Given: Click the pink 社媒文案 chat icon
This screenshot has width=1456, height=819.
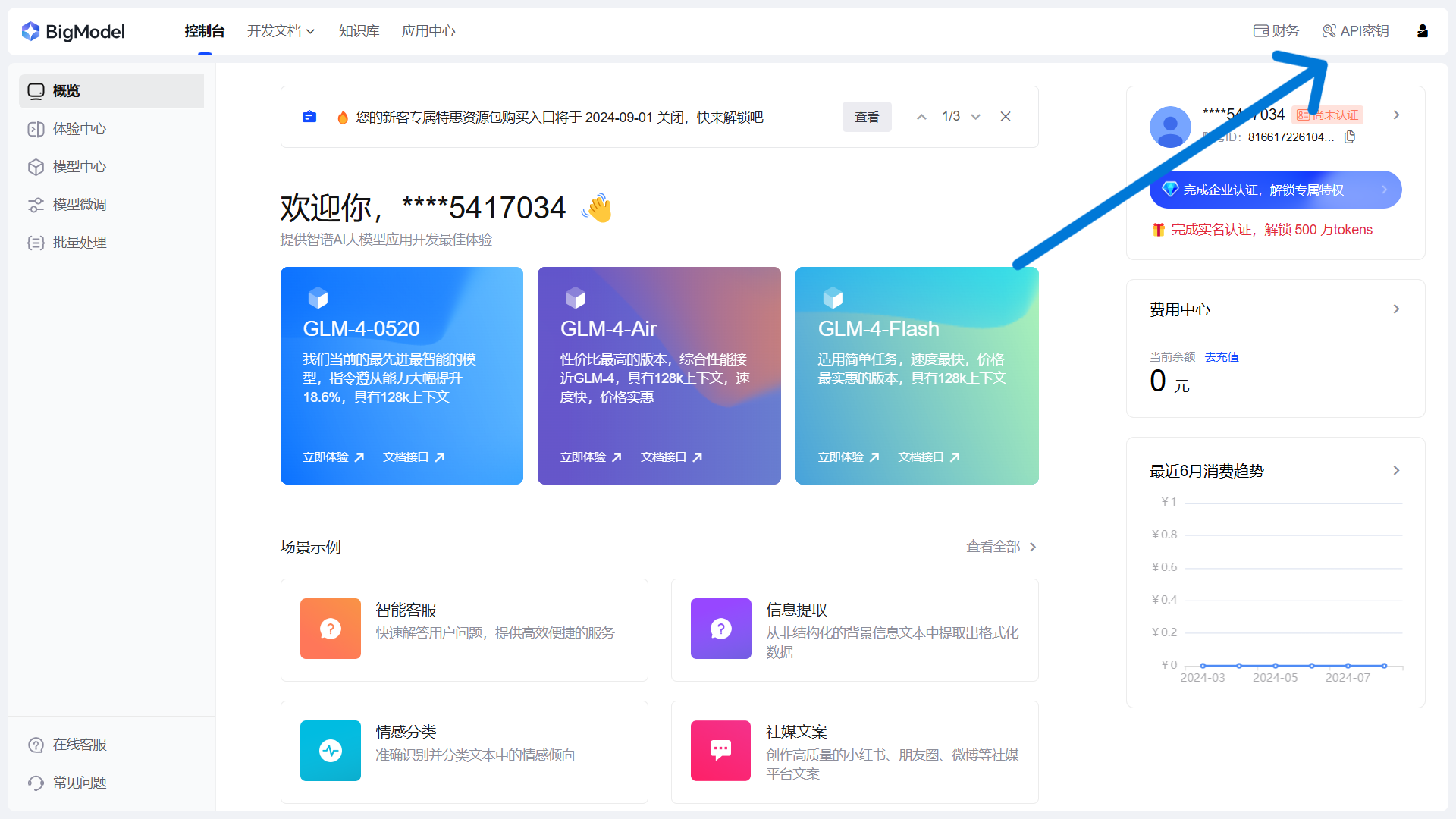Looking at the screenshot, I should 721,751.
